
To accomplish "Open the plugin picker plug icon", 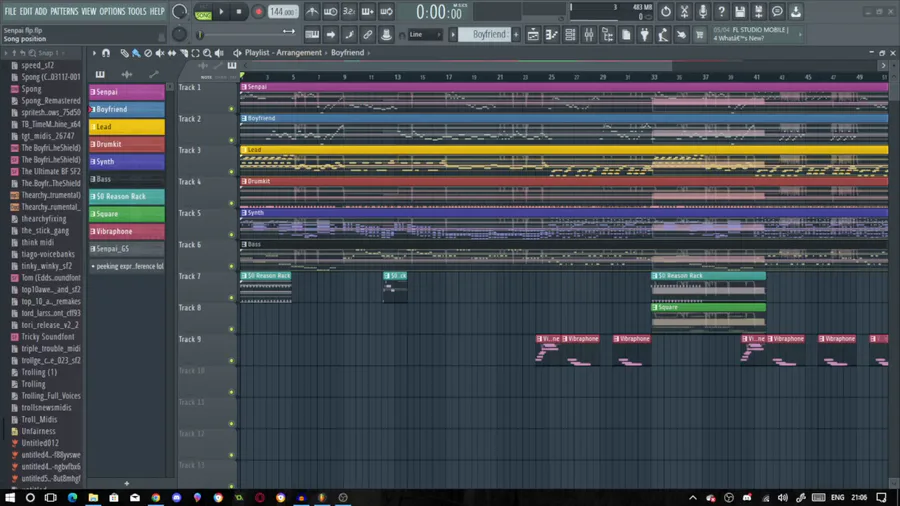I will pyautogui.click(x=645, y=35).
